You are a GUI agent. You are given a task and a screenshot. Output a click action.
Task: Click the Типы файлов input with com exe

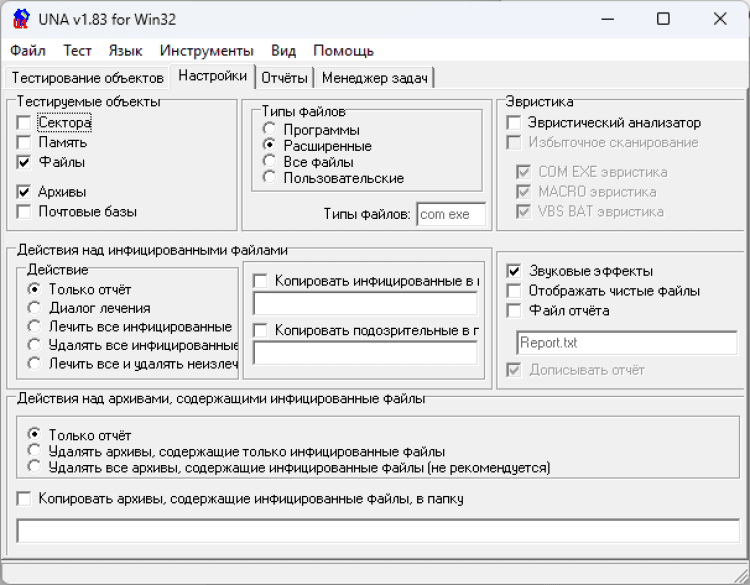pos(451,214)
